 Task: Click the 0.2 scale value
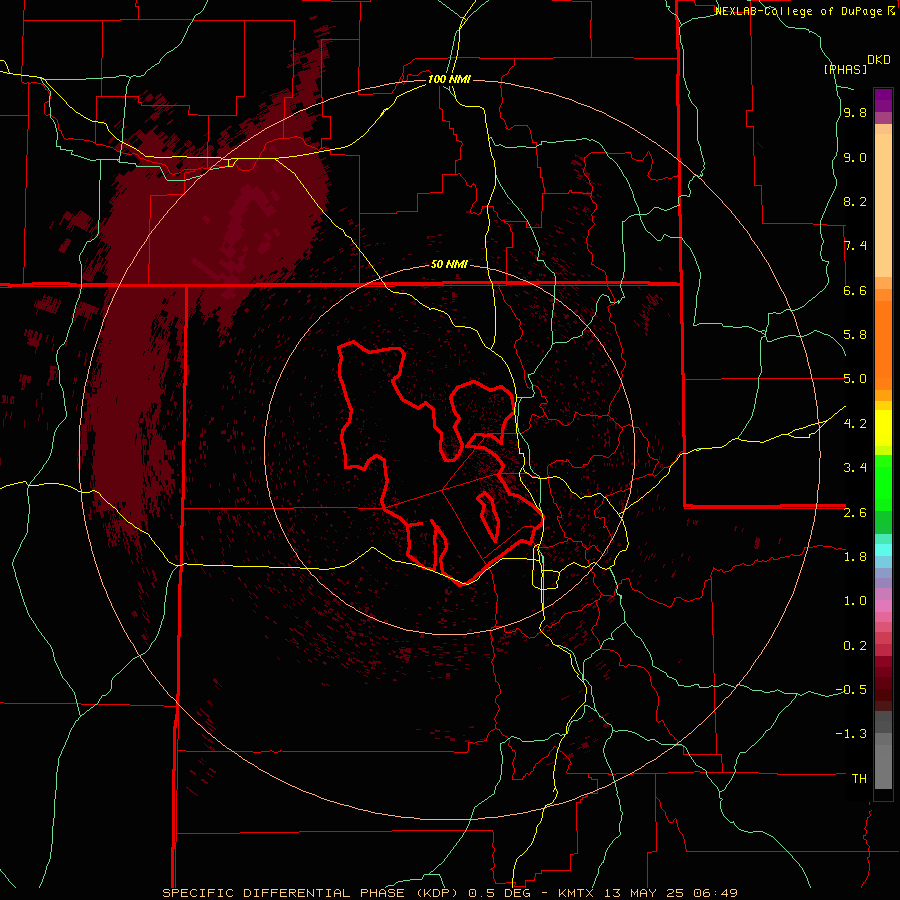click(x=855, y=645)
